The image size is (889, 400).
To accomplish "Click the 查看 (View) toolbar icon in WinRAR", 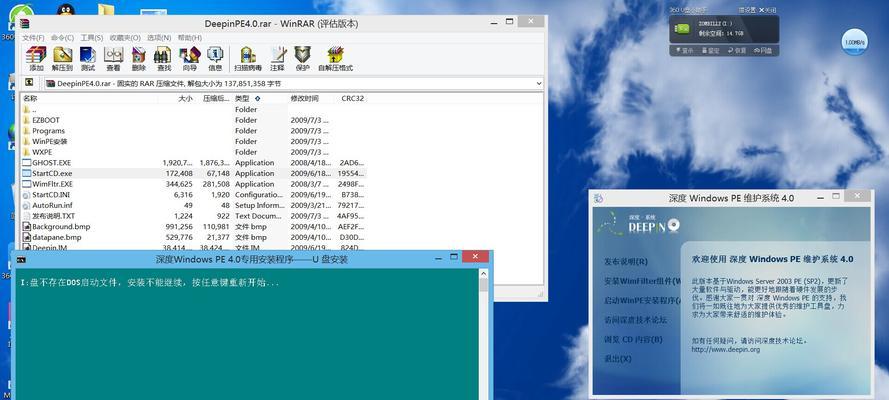I will [x=113, y=58].
